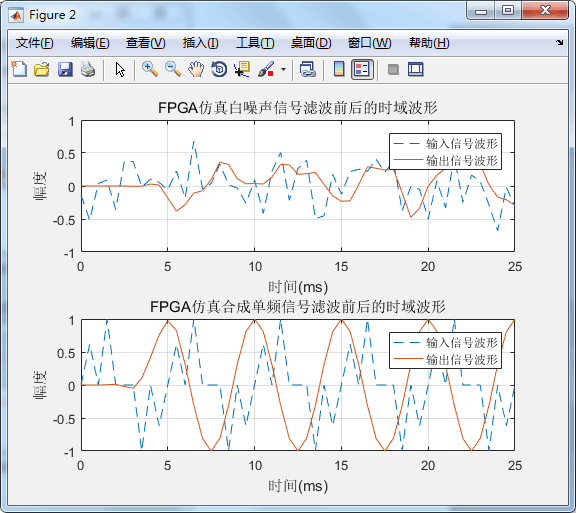Print the figure with printer icon
Viewport: 576px width, 513px height.
(88, 69)
